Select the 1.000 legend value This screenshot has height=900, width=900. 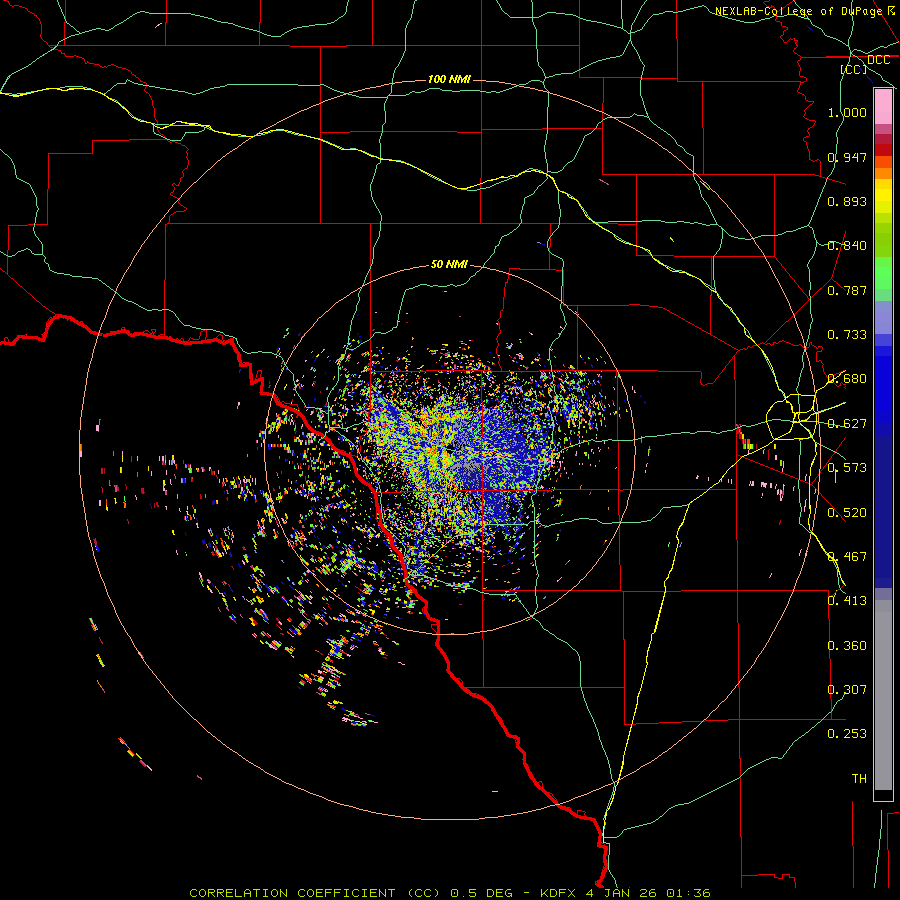pos(847,112)
